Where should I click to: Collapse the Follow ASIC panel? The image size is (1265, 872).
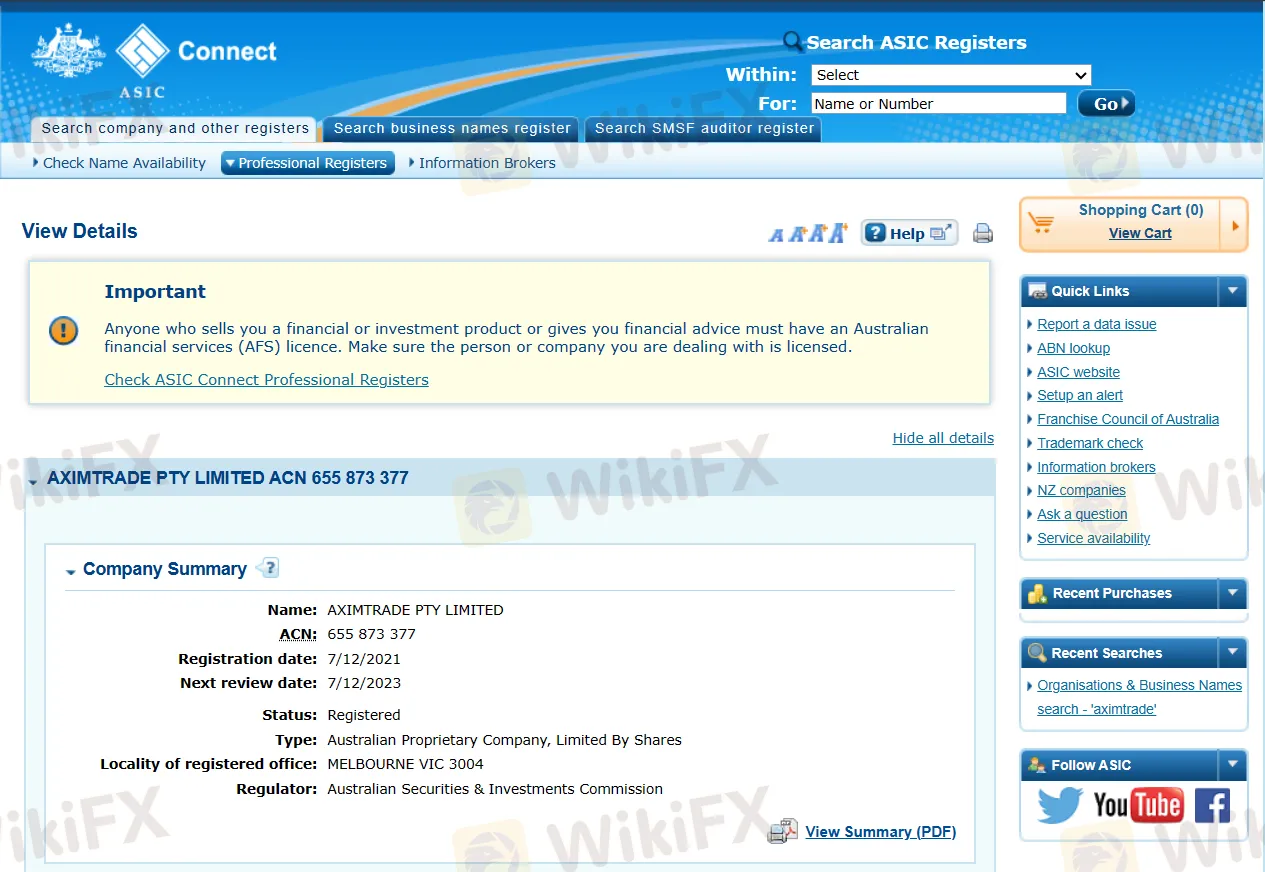[x=1232, y=765]
